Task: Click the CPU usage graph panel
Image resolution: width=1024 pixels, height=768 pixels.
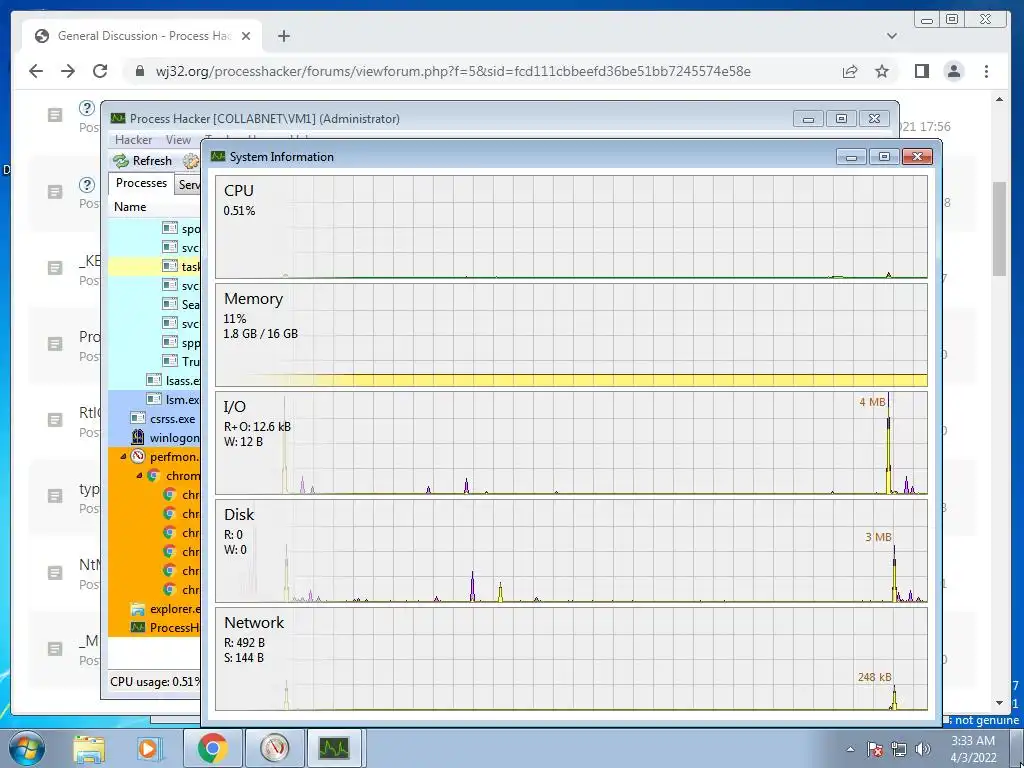Action: point(571,227)
